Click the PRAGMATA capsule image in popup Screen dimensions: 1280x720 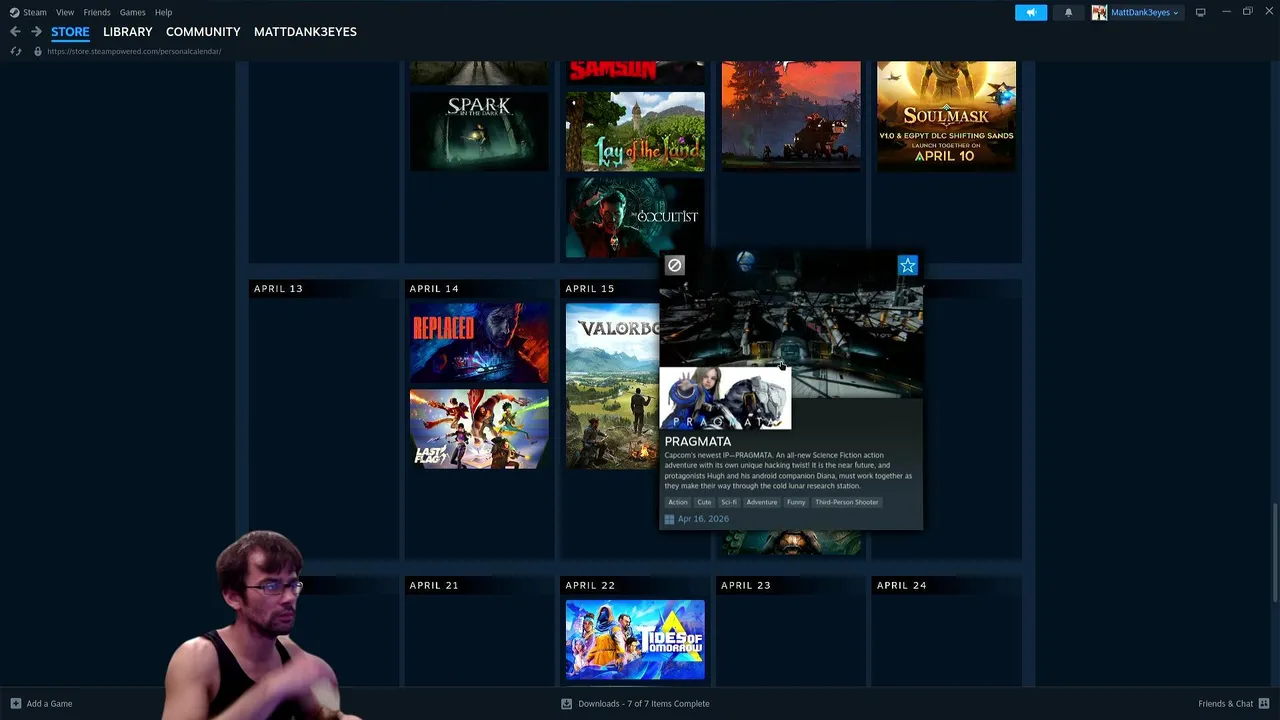725,397
